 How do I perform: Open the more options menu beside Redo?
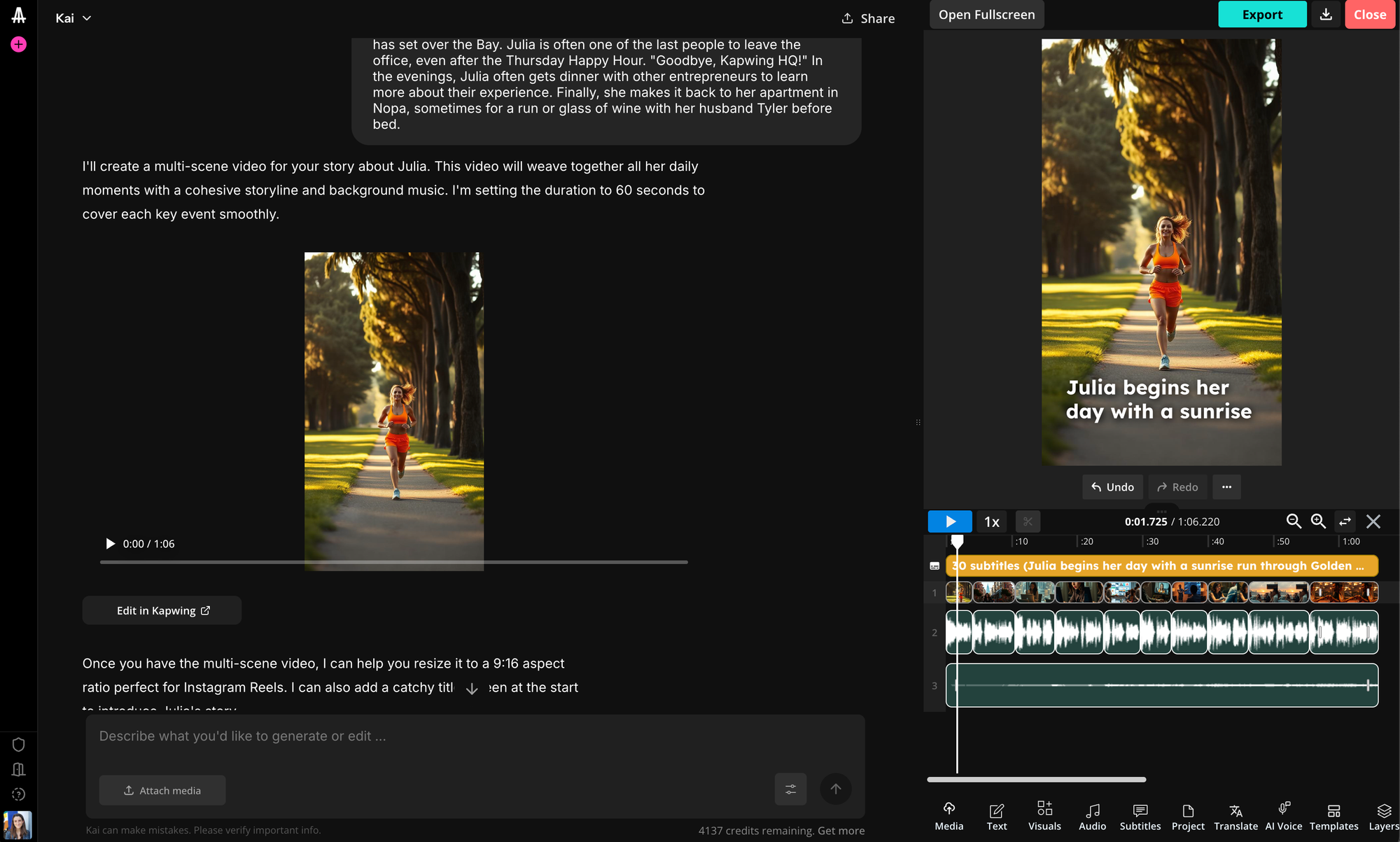[x=1226, y=486]
